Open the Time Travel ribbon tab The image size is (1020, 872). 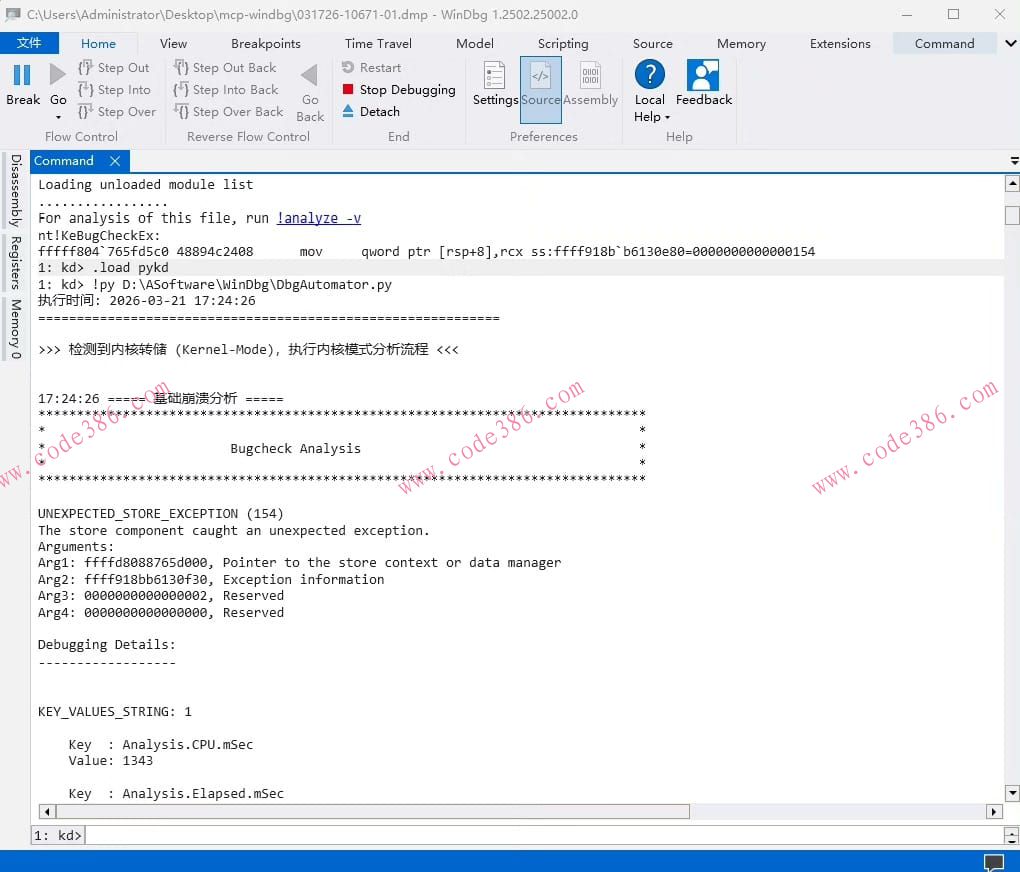pyautogui.click(x=378, y=43)
